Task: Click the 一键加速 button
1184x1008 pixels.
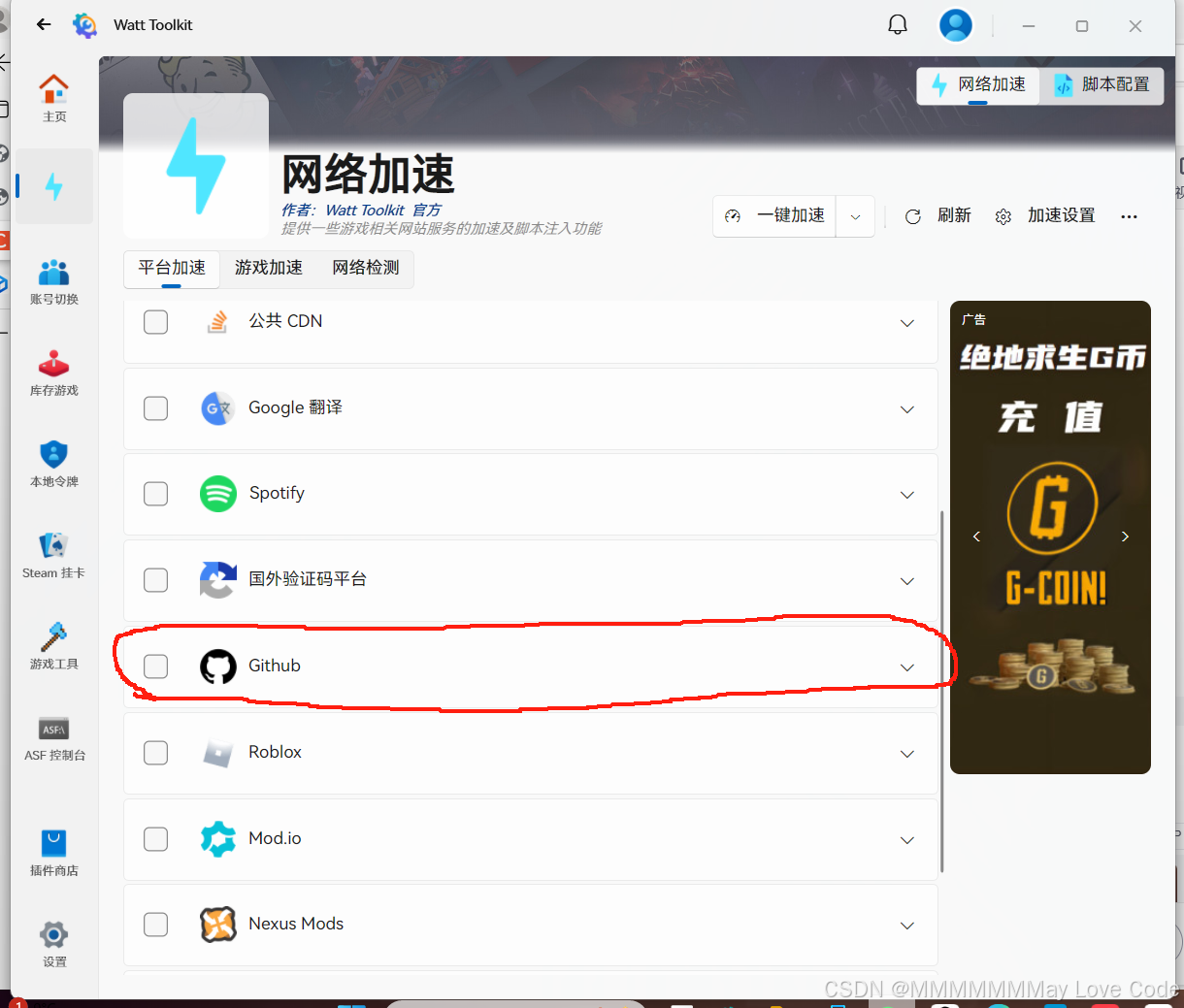Action: (775, 216)
